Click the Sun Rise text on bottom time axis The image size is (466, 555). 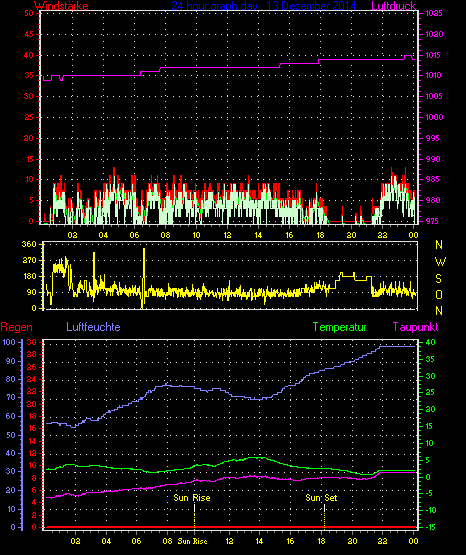click(192, 541)
